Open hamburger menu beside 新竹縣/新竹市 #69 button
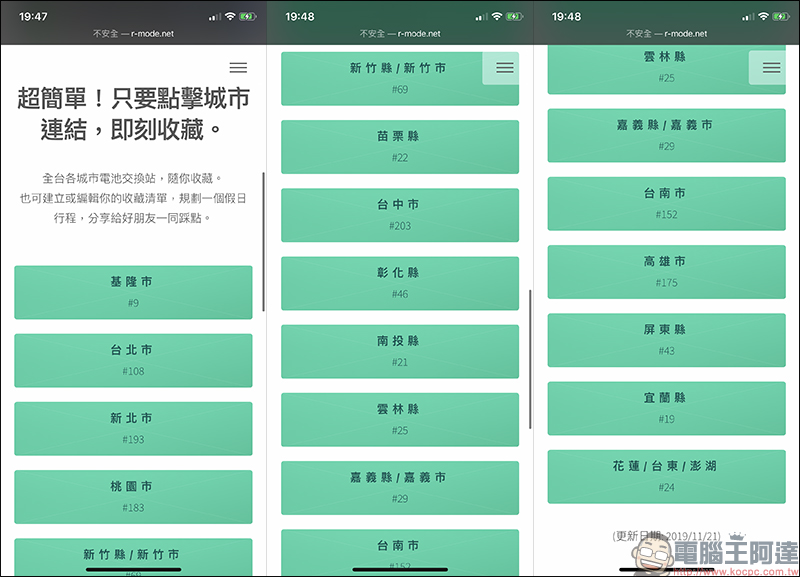Screen dimensions: 800x577 505,68
